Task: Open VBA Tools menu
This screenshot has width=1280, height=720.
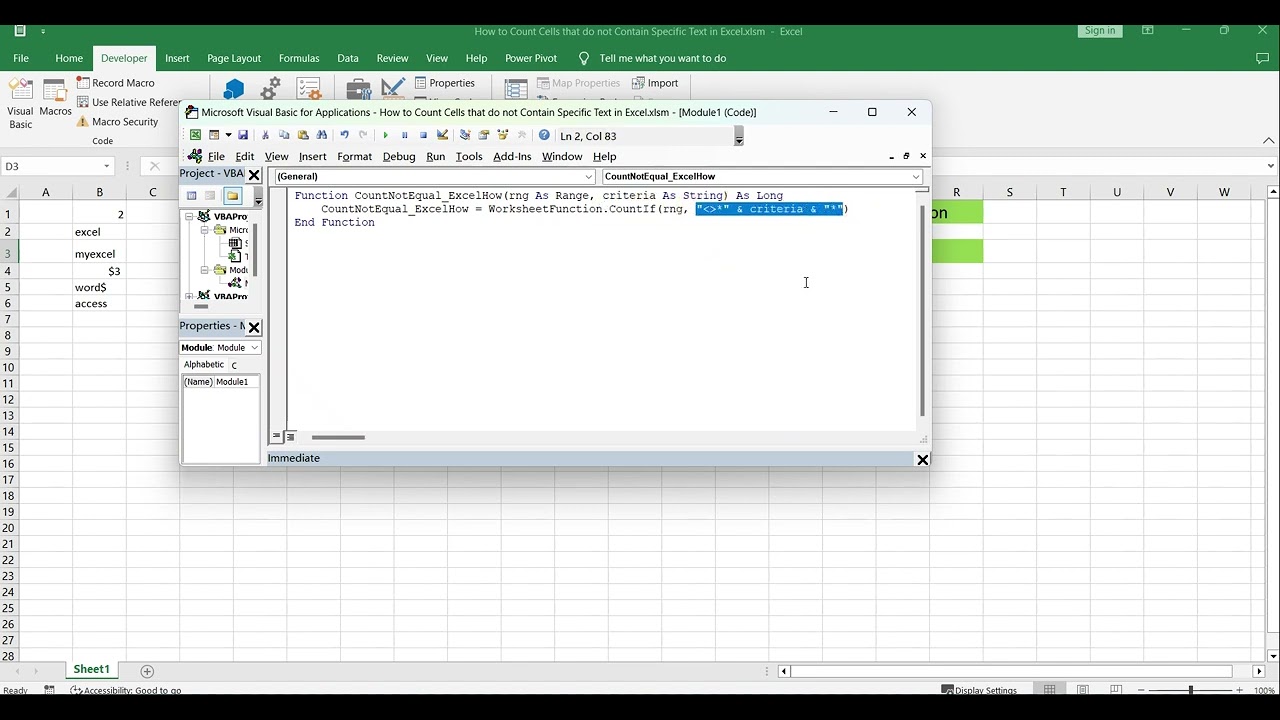Action: (x=469, y=156)
